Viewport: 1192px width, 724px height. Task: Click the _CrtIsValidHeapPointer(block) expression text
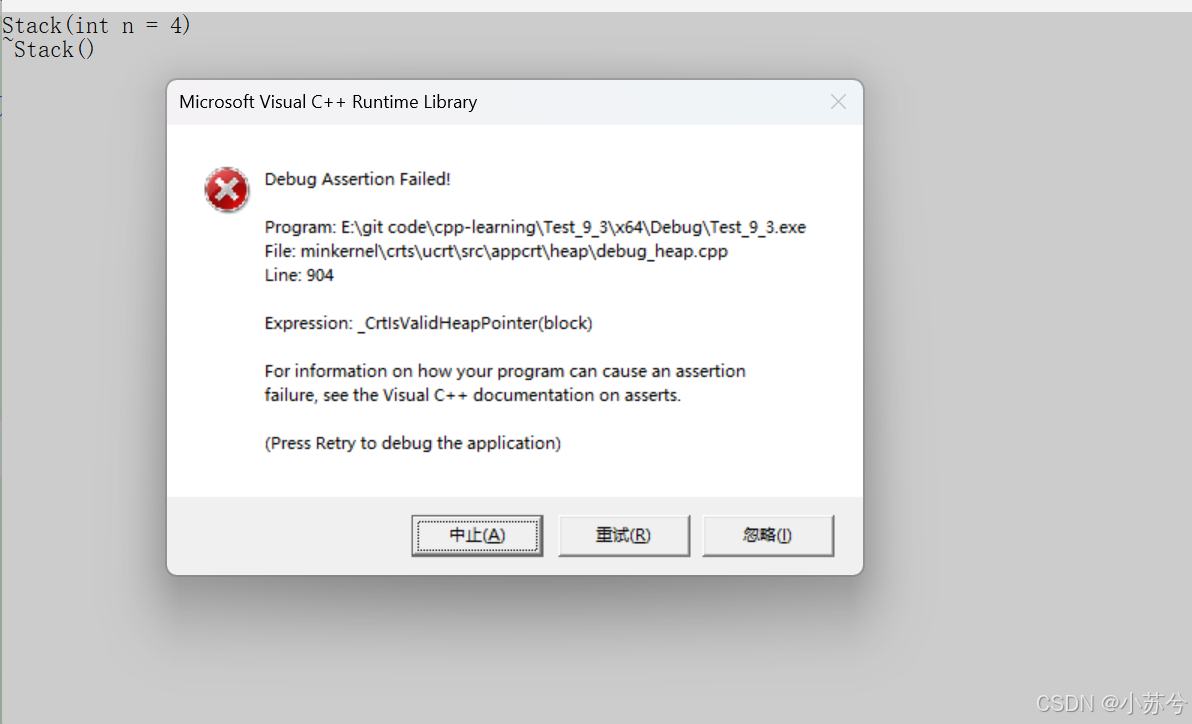coord(474,323)
